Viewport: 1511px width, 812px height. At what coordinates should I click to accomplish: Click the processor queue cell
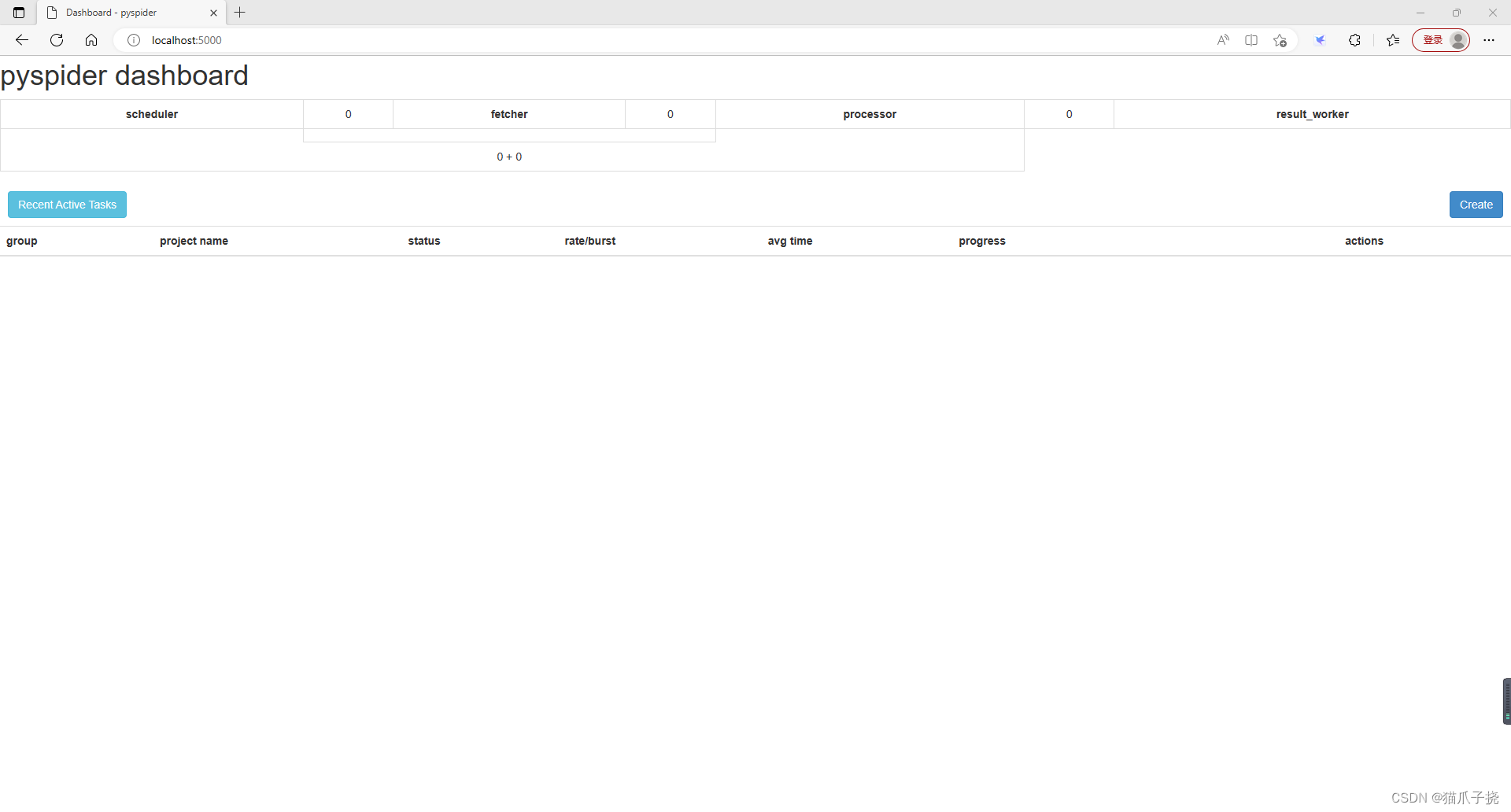click(870, 114)
